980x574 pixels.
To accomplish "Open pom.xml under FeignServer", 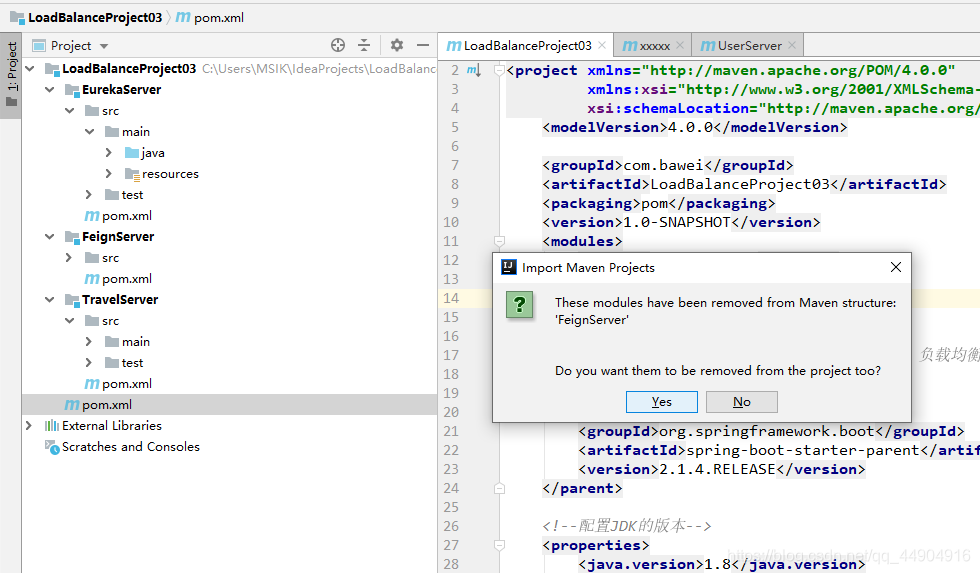I will (x=118, y=279).
